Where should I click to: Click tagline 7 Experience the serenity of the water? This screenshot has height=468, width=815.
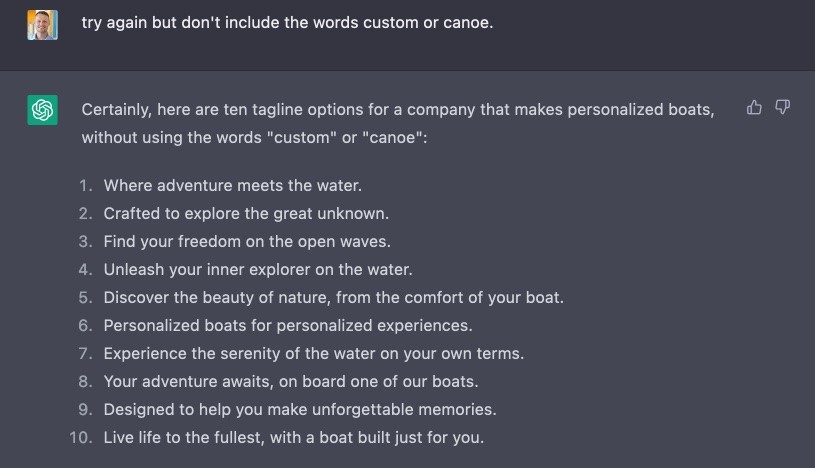pyautogui.click(x=313, y=354)
